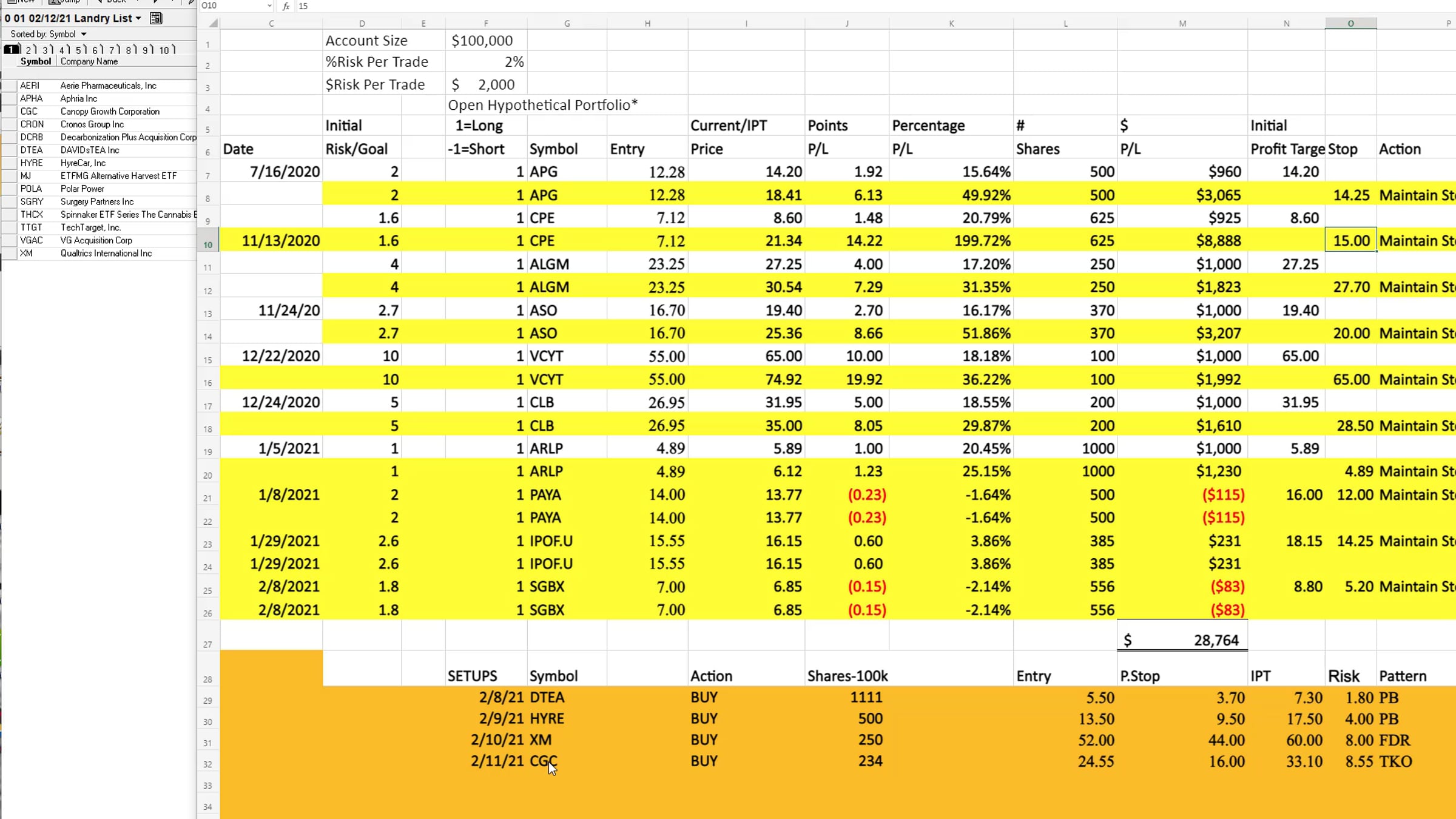
Task: Open the list details icon beside Landry List
Action: point(156,18)
